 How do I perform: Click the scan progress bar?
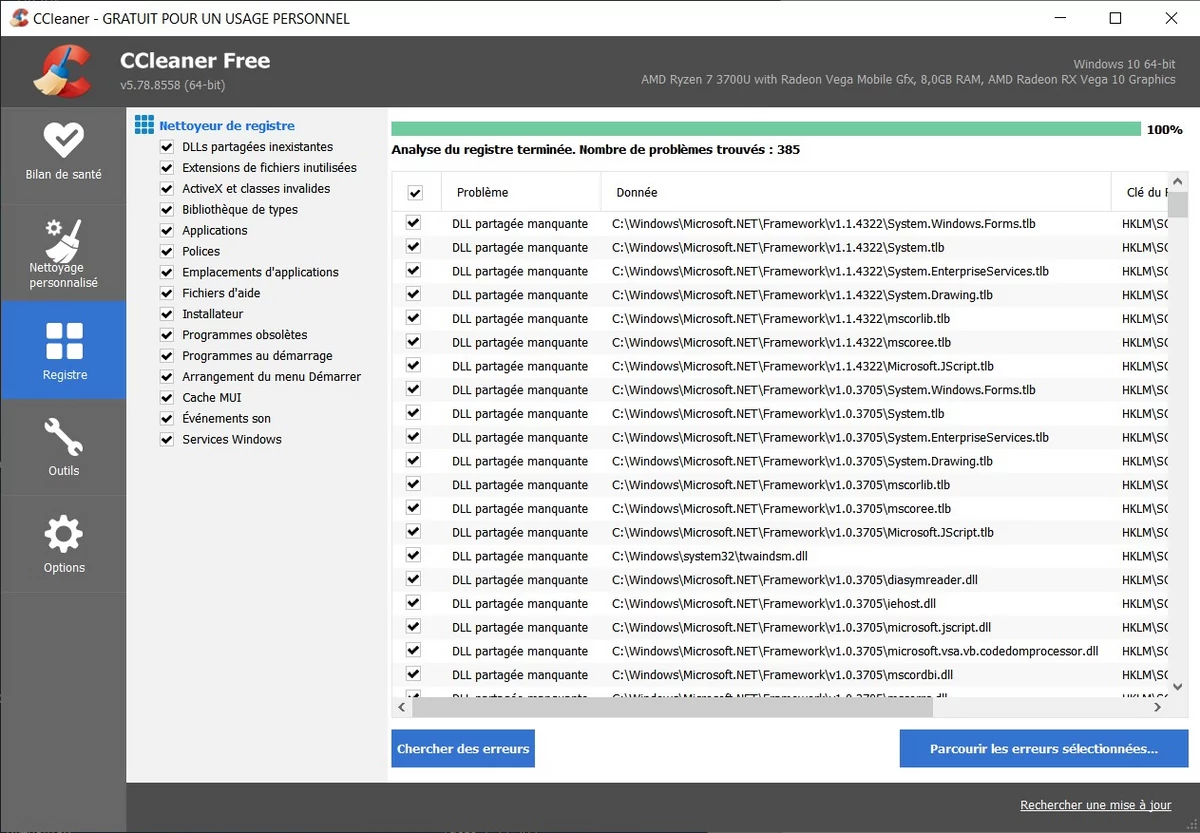pyautogui.click(x=766, y=129)
